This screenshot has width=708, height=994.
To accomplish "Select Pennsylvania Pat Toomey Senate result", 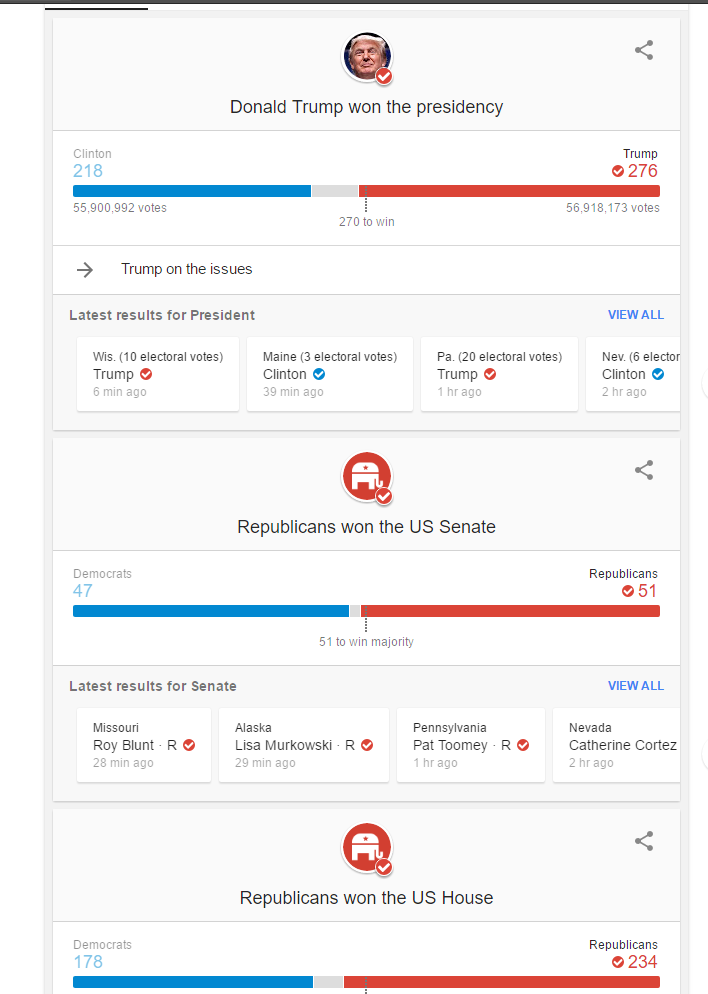I will pos(471,745).
